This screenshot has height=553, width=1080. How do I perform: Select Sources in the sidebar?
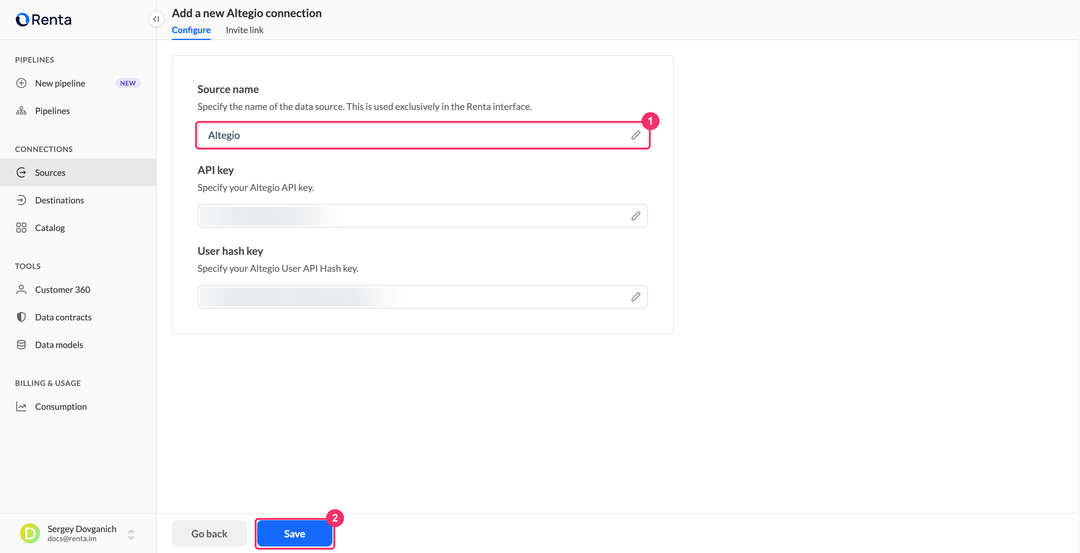(x=78, y=173)
